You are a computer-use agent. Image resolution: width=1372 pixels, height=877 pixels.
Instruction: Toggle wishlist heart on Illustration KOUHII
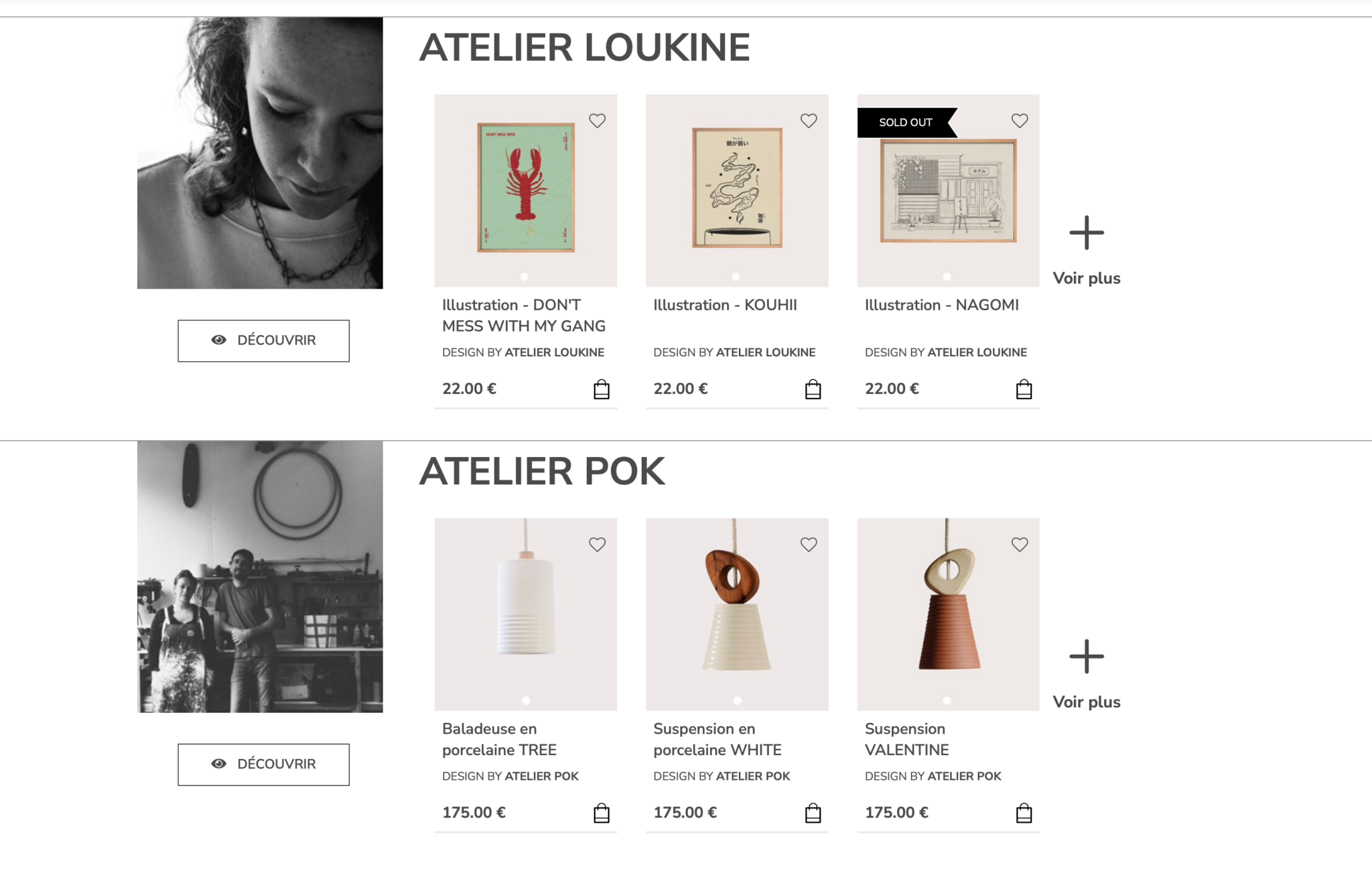[809, 121]
